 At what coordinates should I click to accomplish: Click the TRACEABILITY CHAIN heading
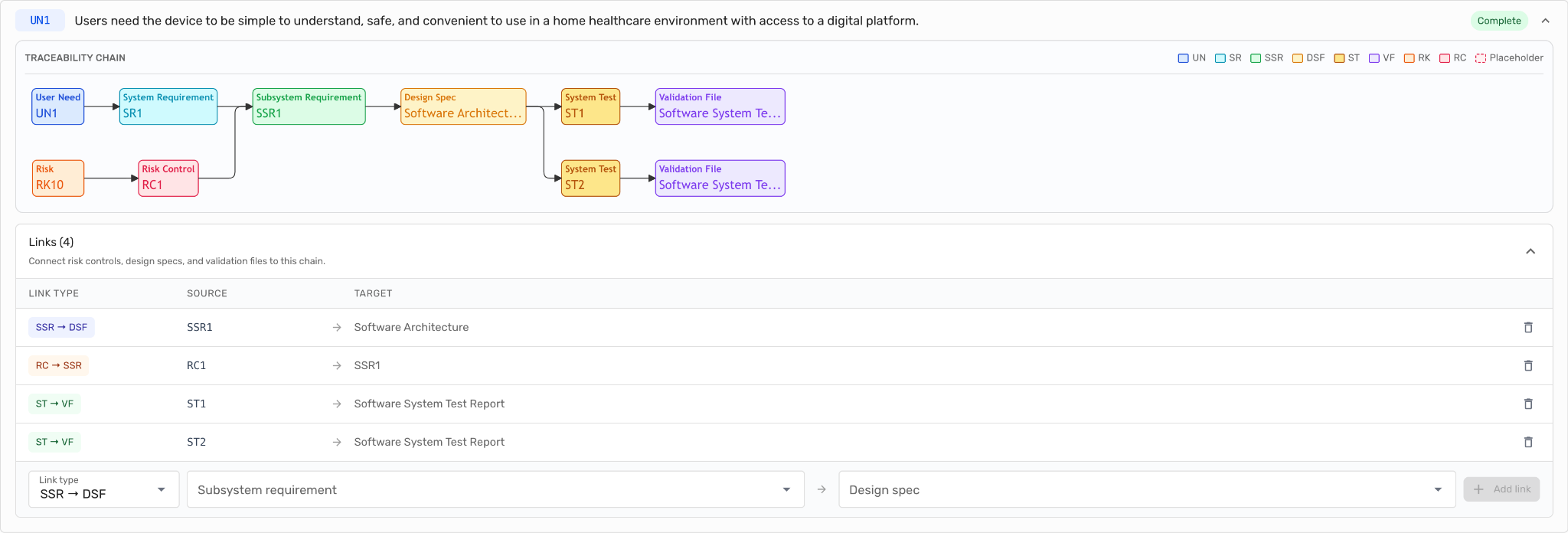[x=75, y=58]
